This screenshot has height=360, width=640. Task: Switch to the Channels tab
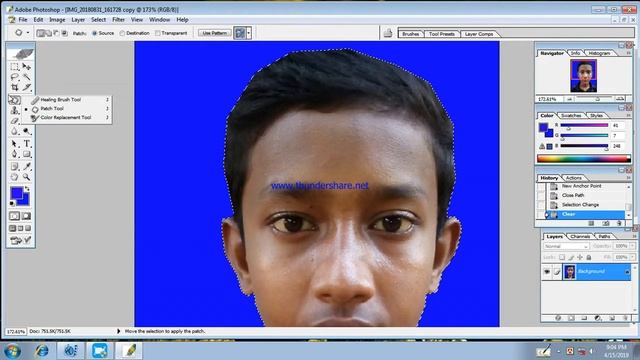580,236
